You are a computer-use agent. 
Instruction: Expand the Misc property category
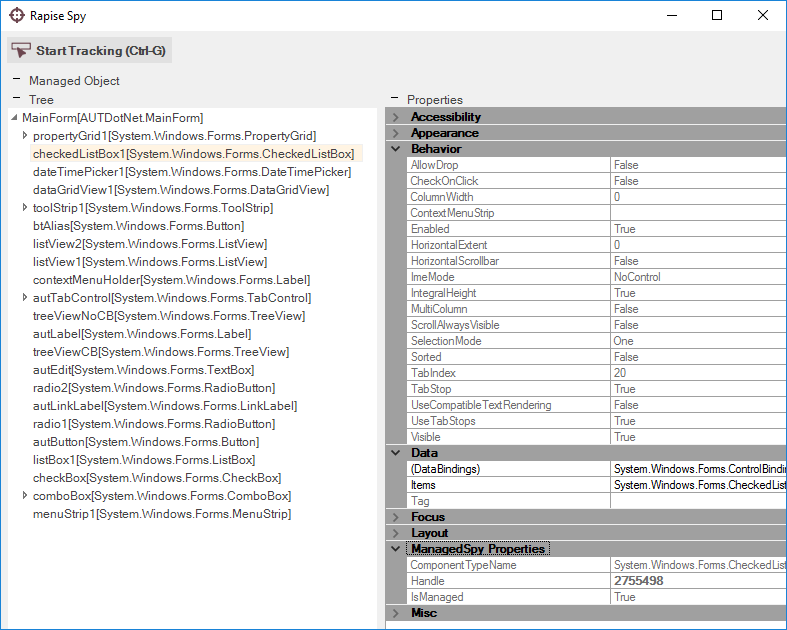point(396,613)
